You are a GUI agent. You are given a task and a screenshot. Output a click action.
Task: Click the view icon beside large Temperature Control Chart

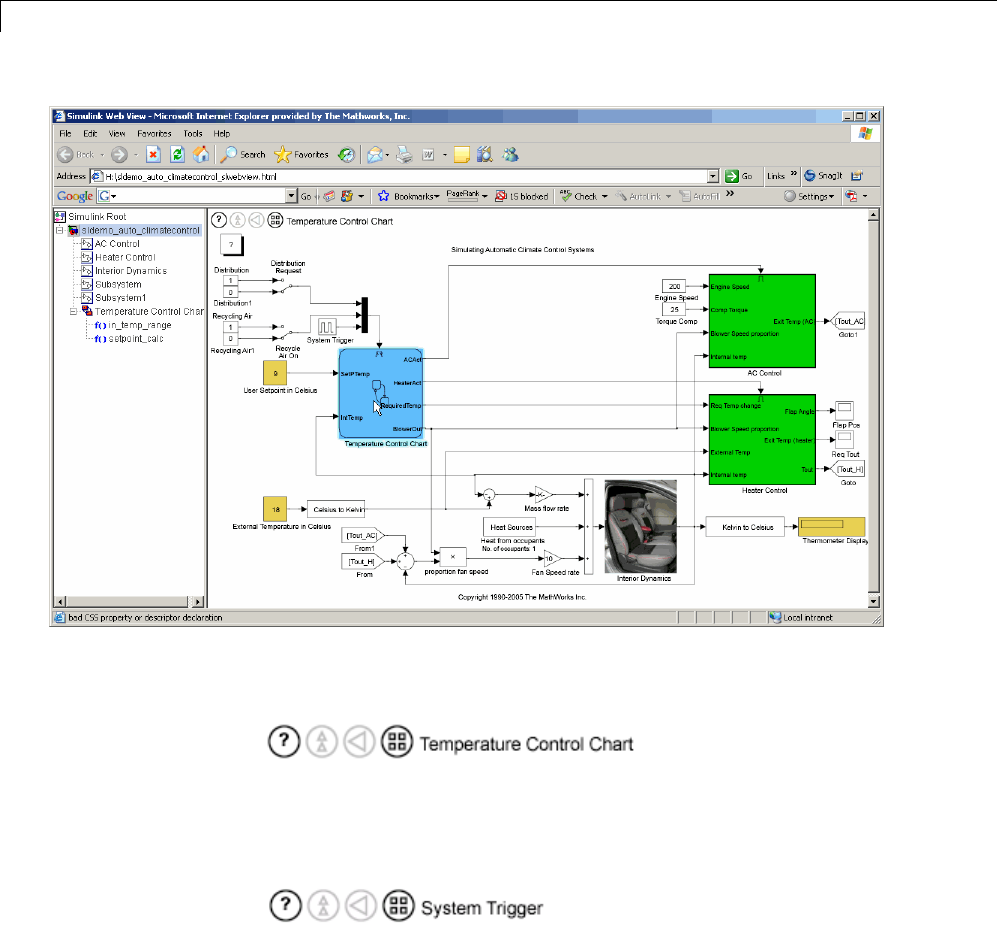coord(397,741)
